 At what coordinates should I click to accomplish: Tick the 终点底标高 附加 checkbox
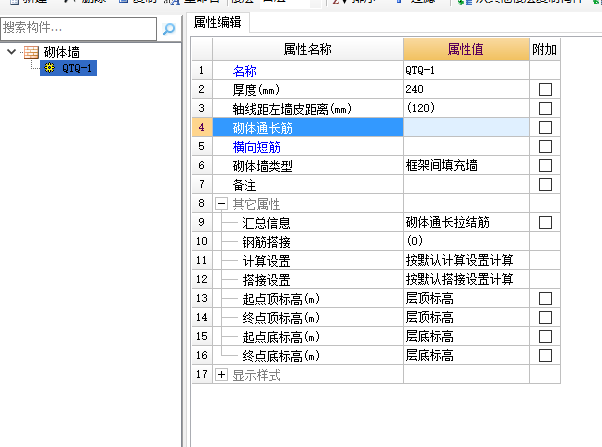point(545,356)
